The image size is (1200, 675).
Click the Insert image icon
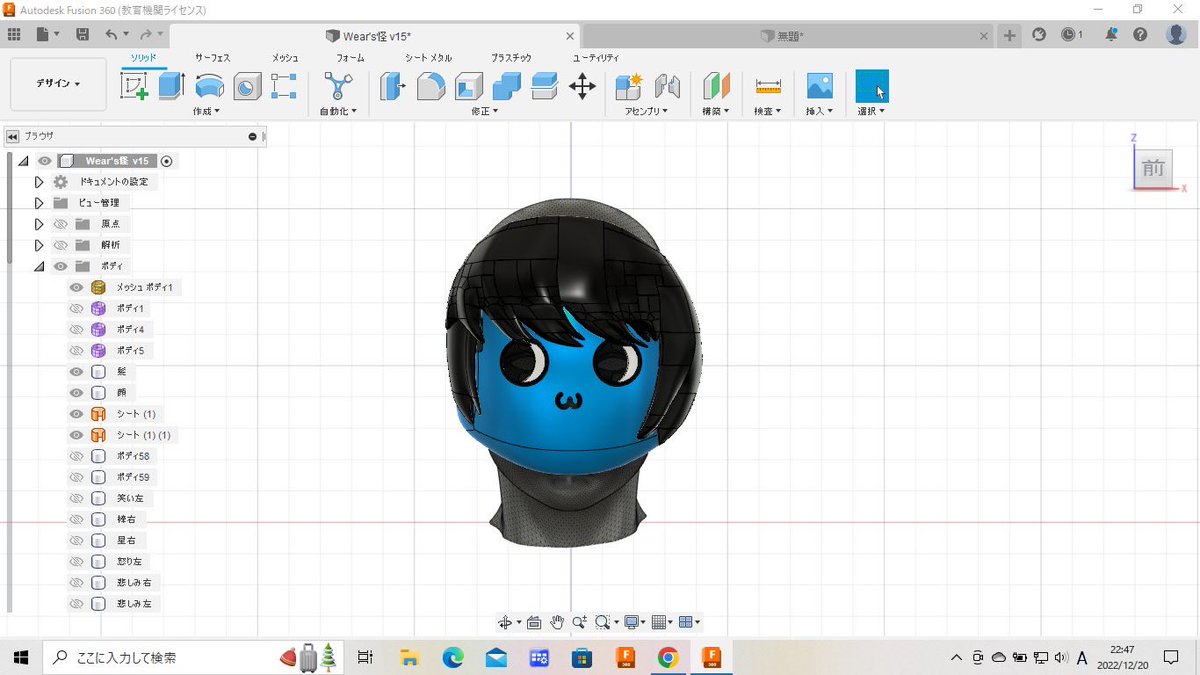pyautogui.click(x=820, y=86)
